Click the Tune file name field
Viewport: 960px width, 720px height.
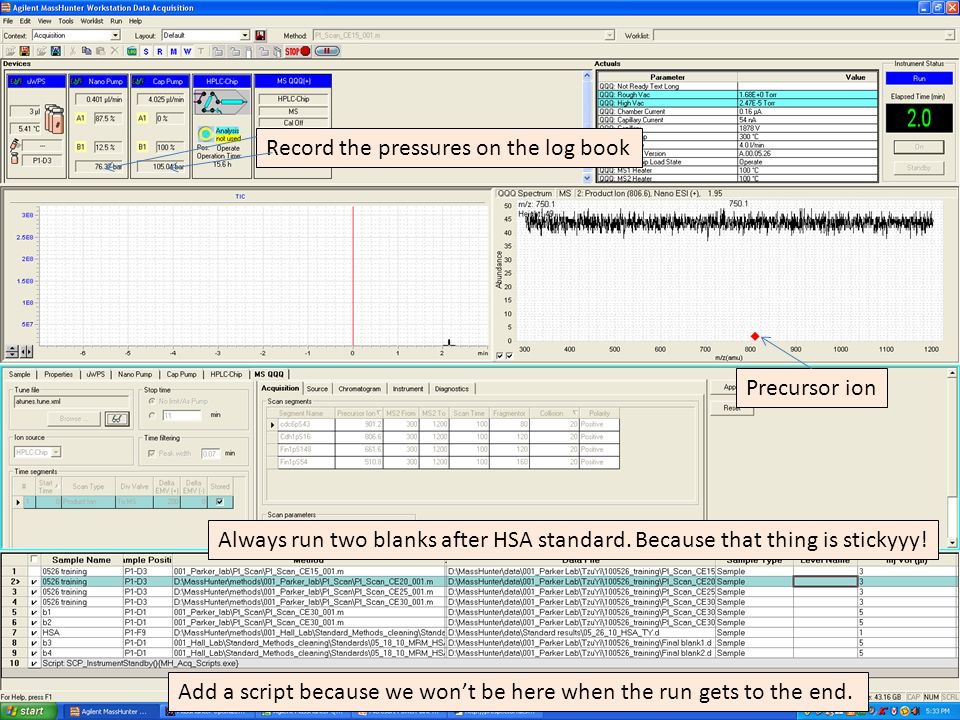coord(71,402)
